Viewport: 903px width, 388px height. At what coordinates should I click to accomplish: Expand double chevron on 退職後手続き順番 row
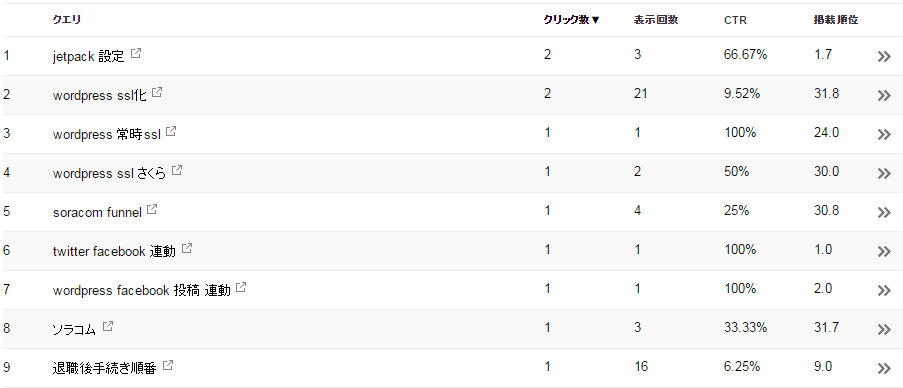(884, 368)
